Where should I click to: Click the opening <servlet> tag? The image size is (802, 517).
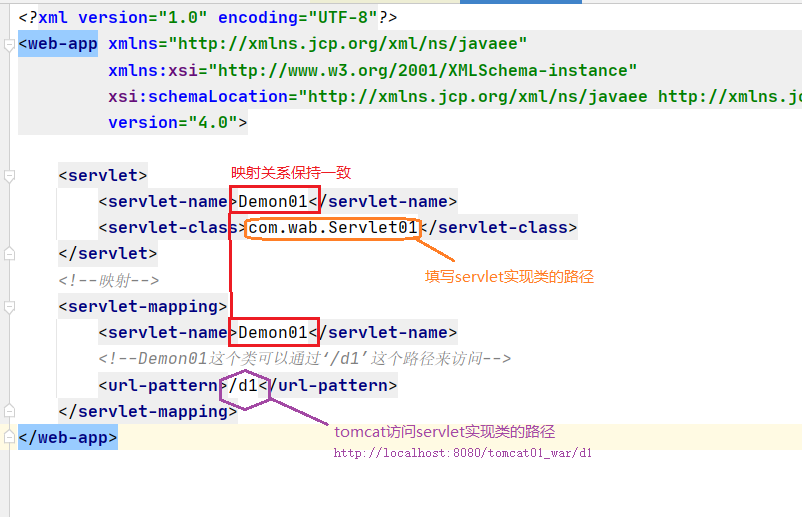[x=103, y=175]
